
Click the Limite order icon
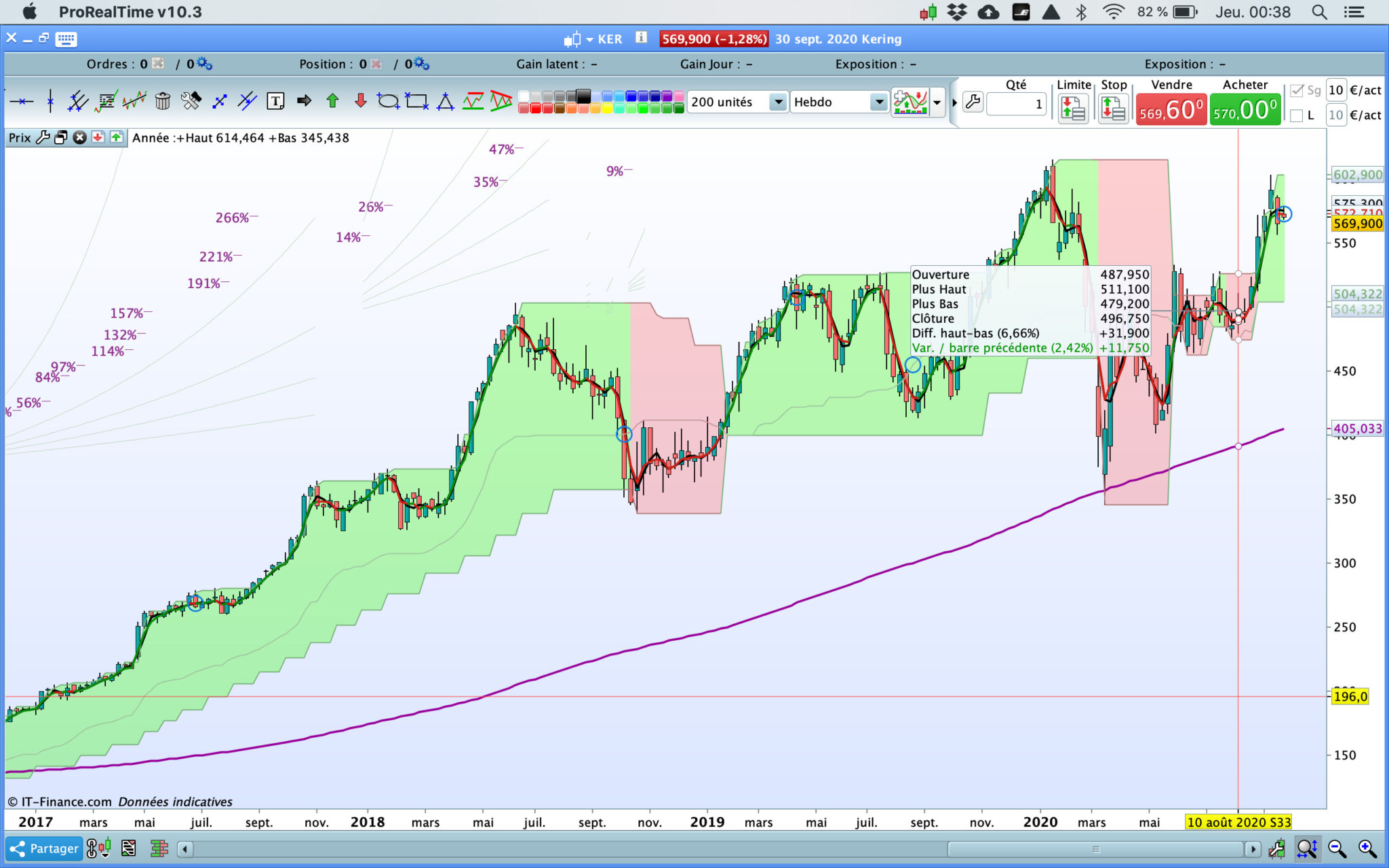click(x=1073, y=108)
